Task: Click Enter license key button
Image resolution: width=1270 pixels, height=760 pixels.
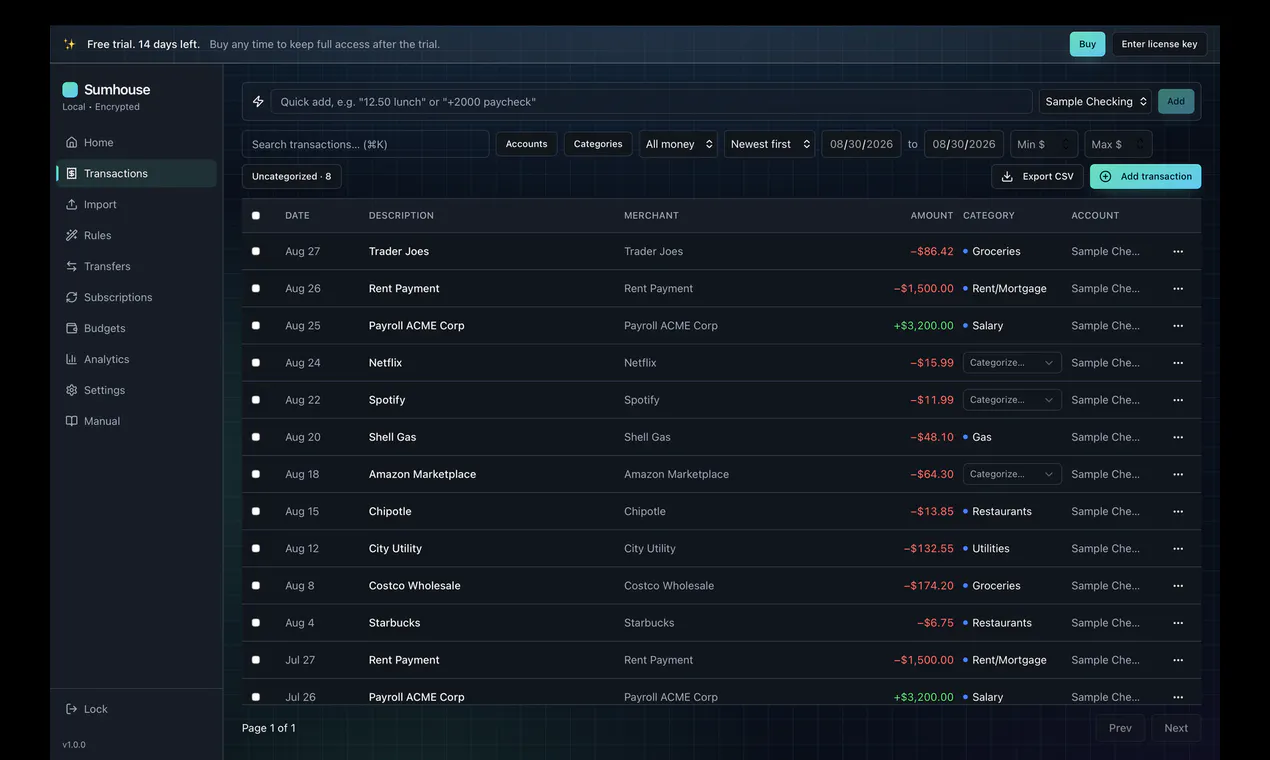Action: [x=1159, y=44]
